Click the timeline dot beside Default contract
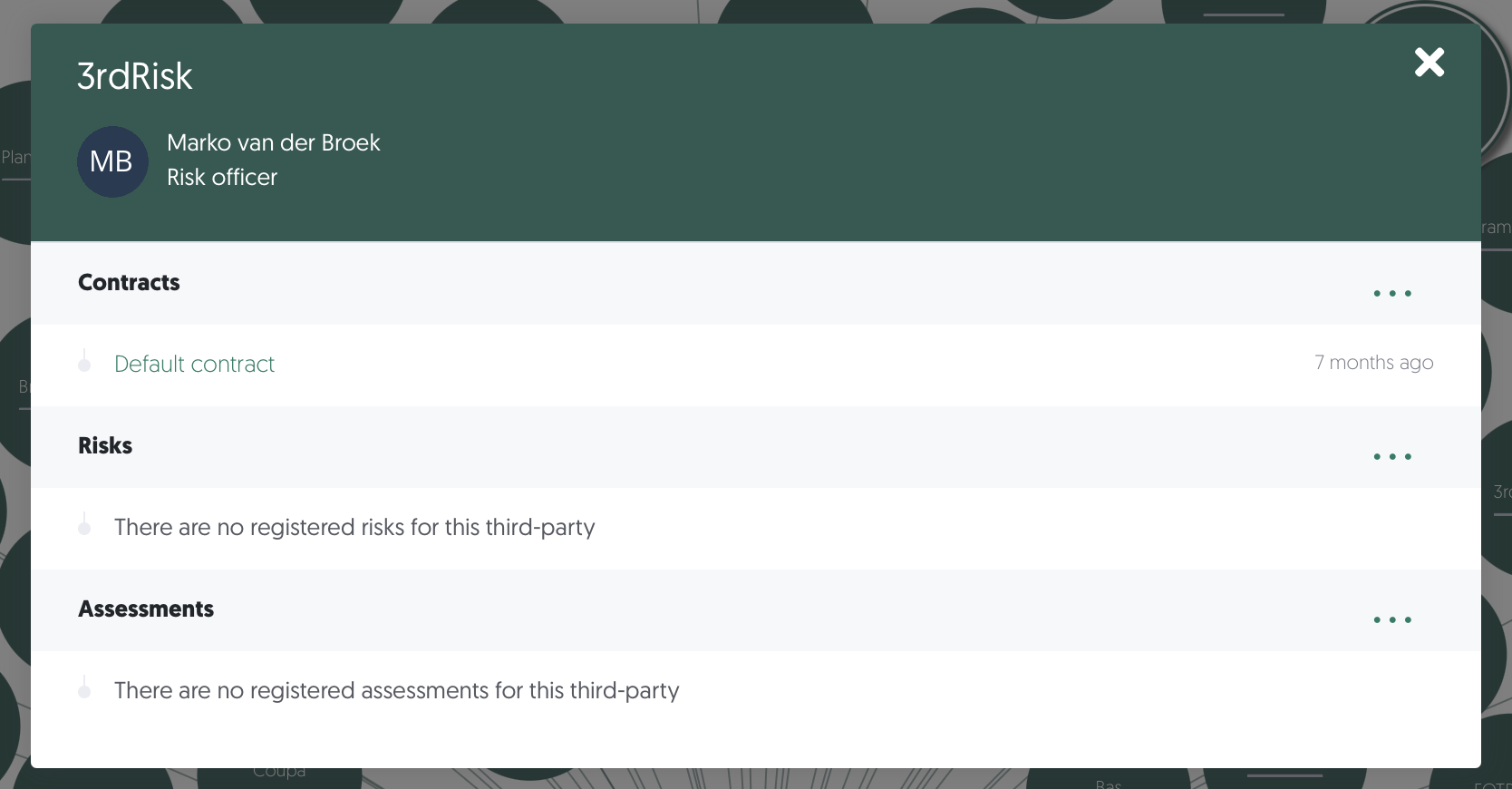 [84, 365]
